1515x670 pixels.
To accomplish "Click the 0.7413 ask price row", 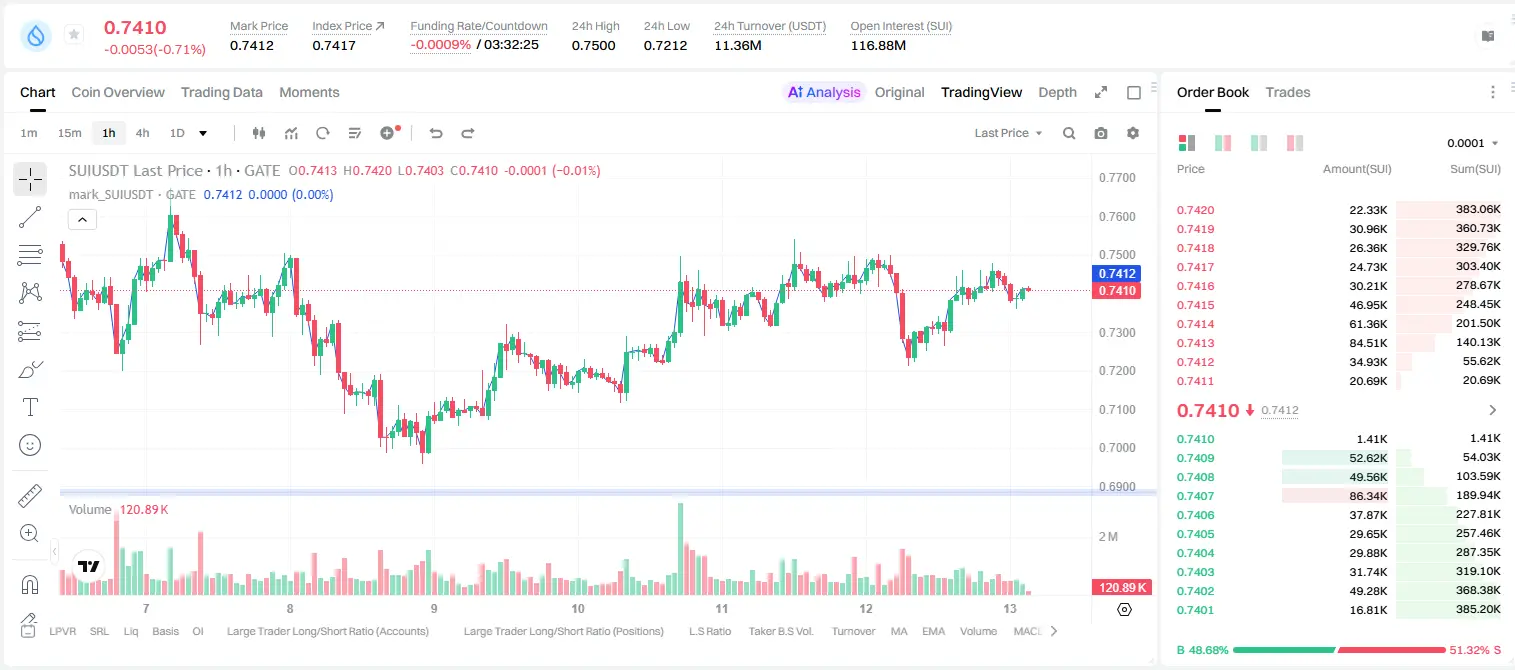I will click(x=1338, y=343).
